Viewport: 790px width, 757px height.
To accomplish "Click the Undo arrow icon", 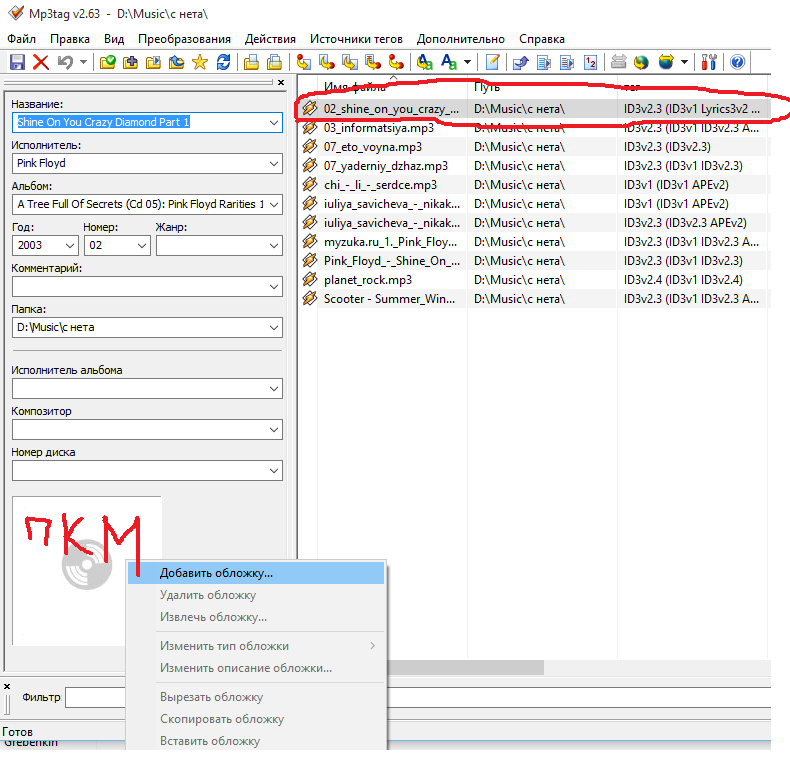I will 65,62.
